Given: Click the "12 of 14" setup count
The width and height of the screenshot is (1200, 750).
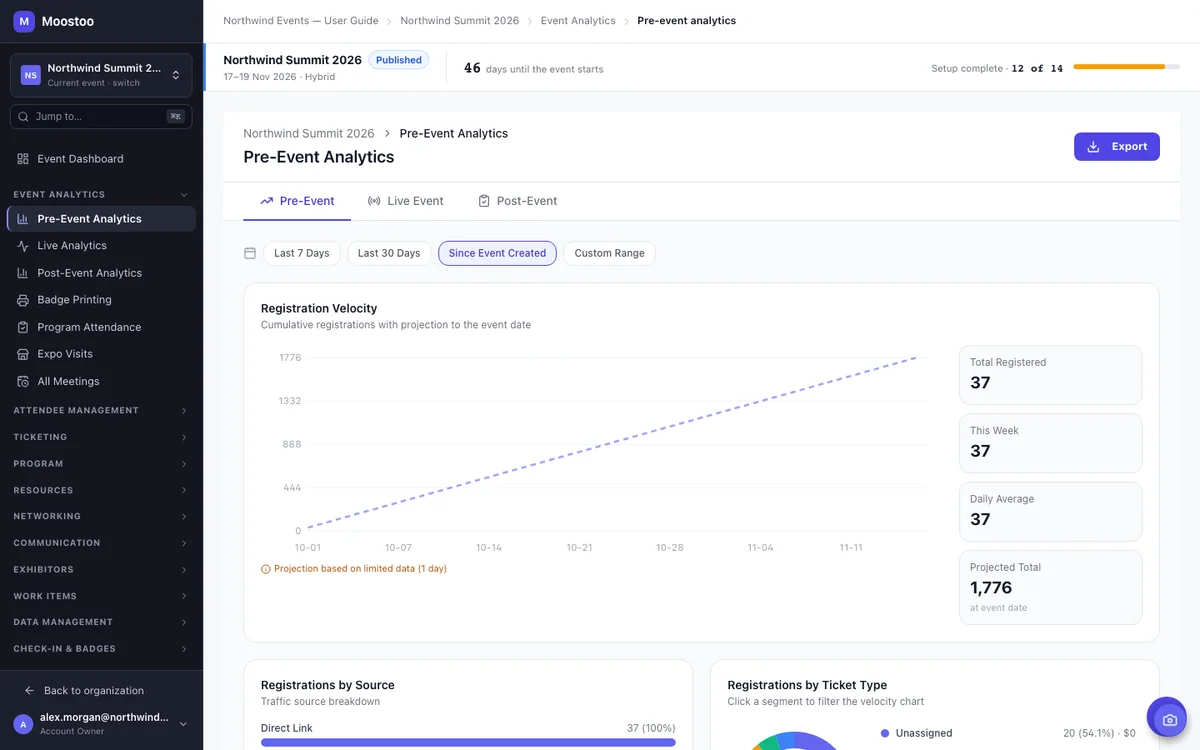Looking at the screenshot, I should pyautogui.click(x=1037, y=69).
